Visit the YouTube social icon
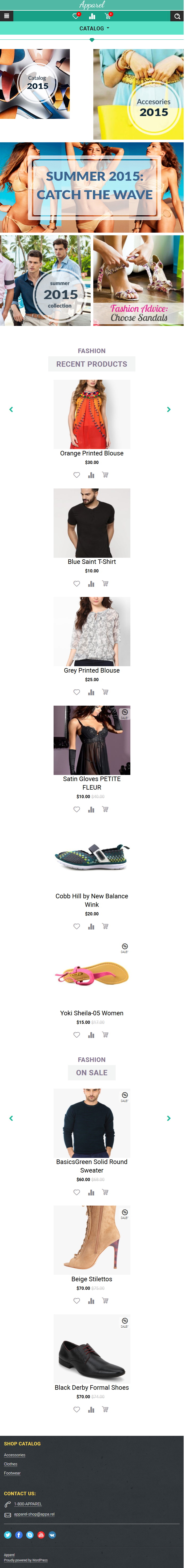185x1568 pixels. 41,1534
